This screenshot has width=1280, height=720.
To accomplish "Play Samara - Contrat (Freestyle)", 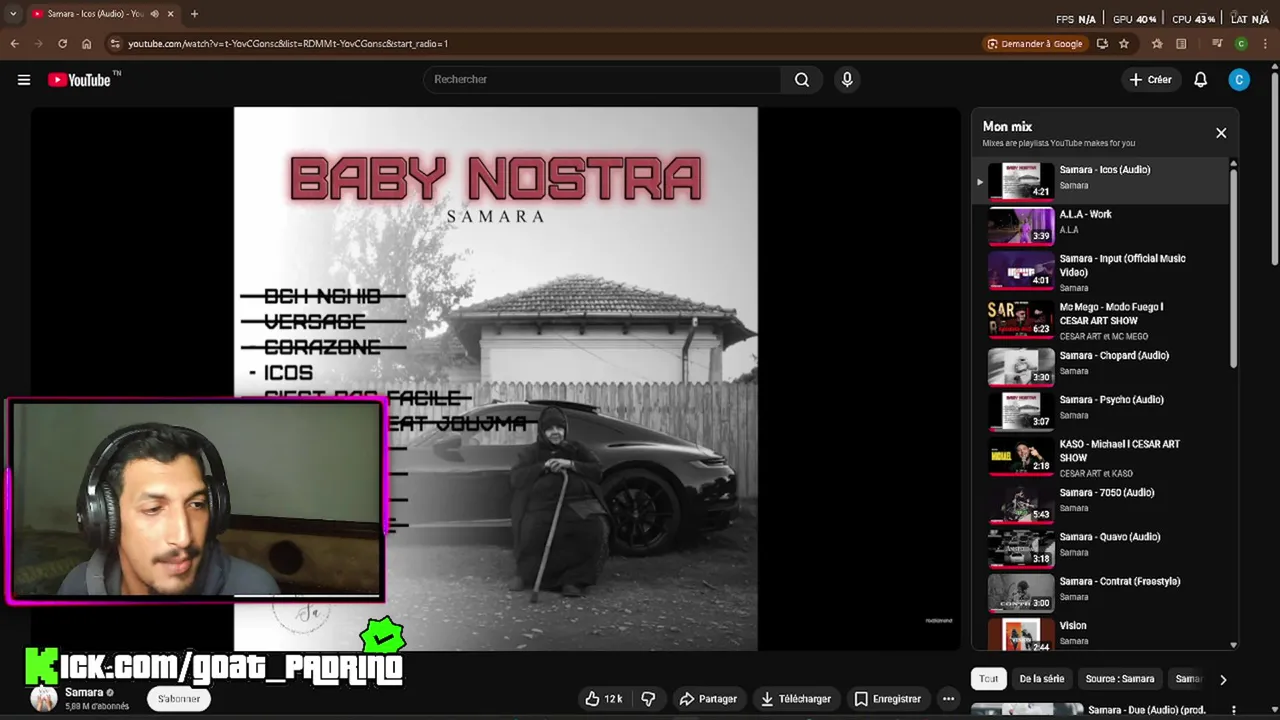I will [1100, 592].
